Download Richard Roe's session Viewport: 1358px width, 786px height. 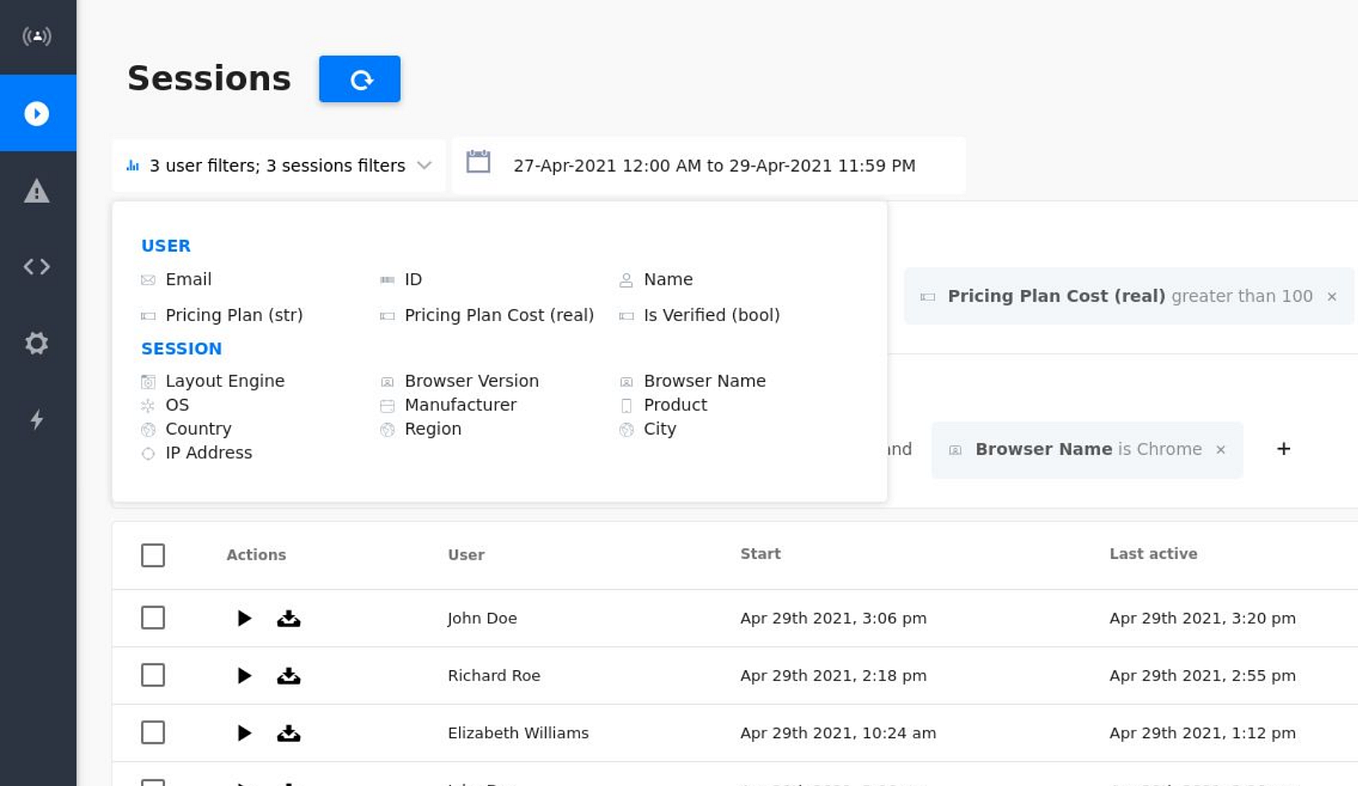pos(289,676)
